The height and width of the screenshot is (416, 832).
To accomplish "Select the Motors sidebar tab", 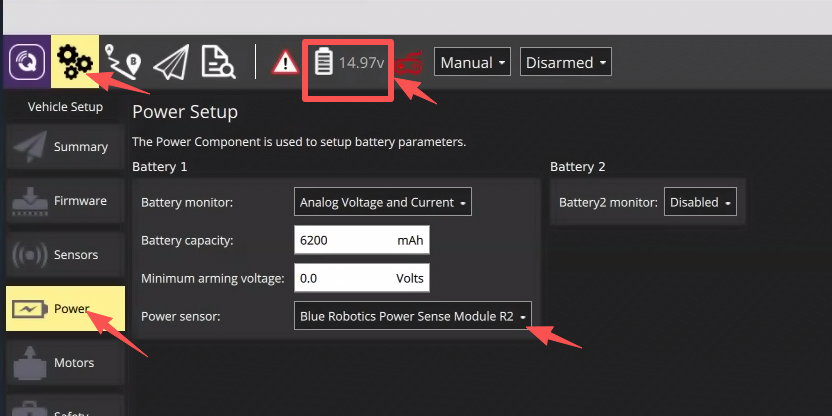I will click(65, 362).
